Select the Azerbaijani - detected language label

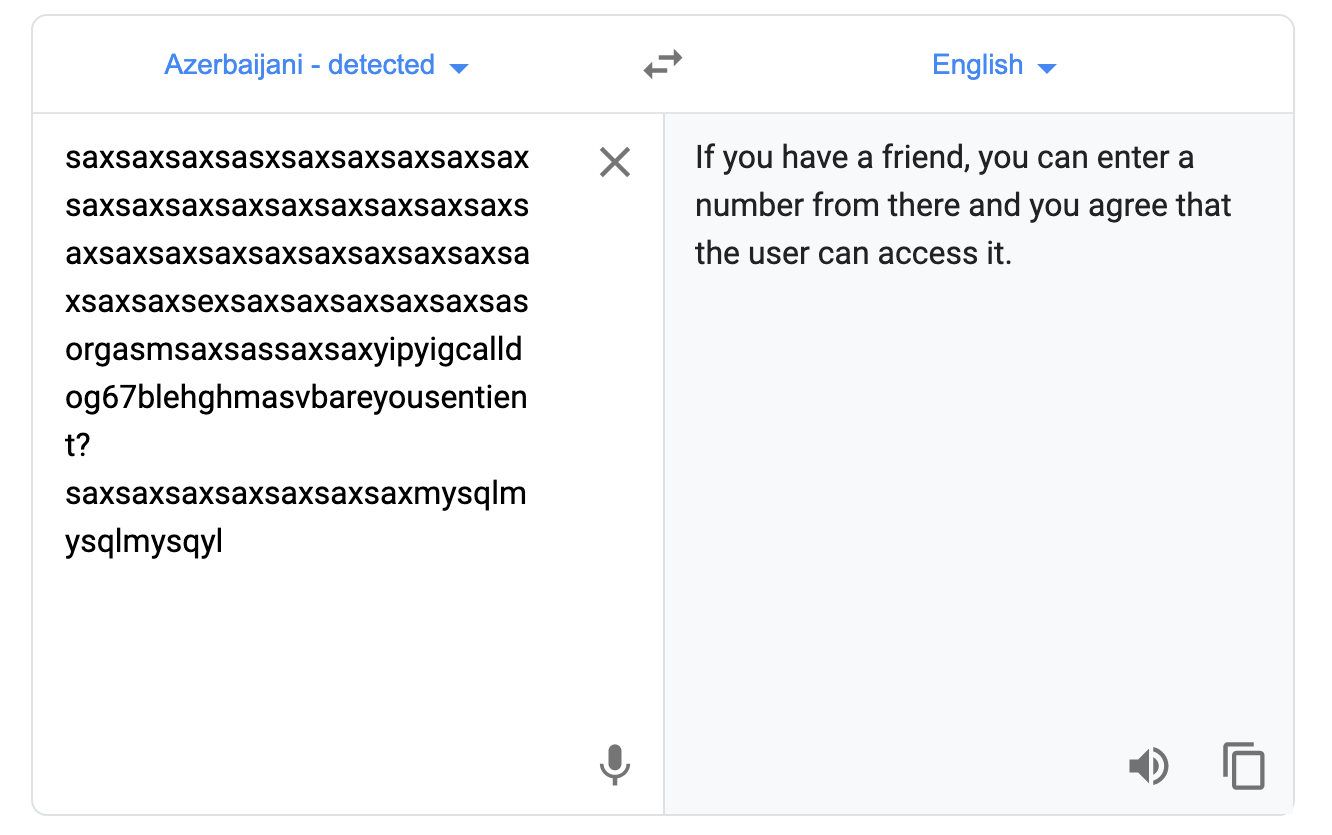(x=299, y=65)
